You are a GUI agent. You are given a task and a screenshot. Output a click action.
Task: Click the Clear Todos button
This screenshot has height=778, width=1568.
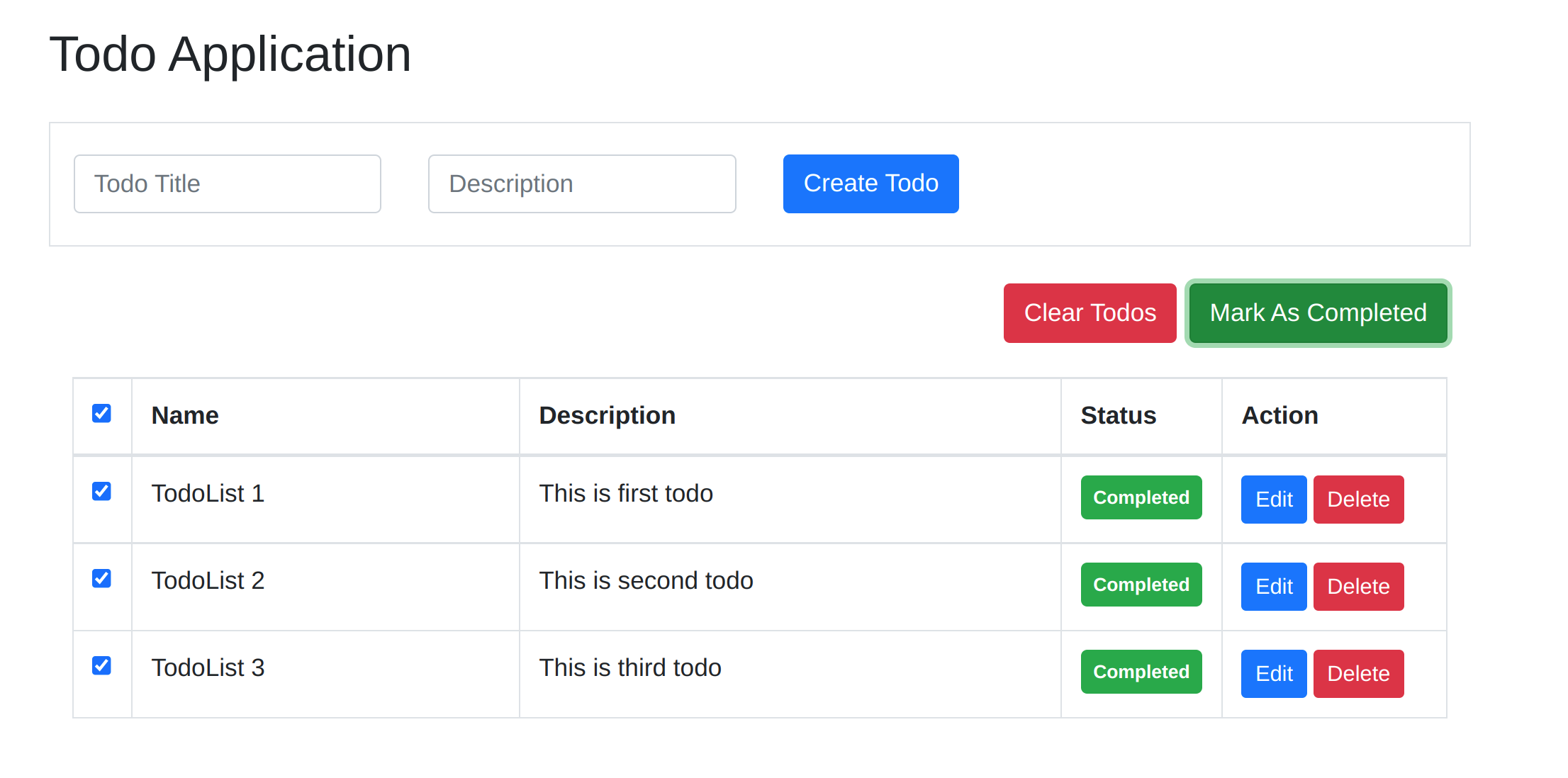[x=1090, y=313]
